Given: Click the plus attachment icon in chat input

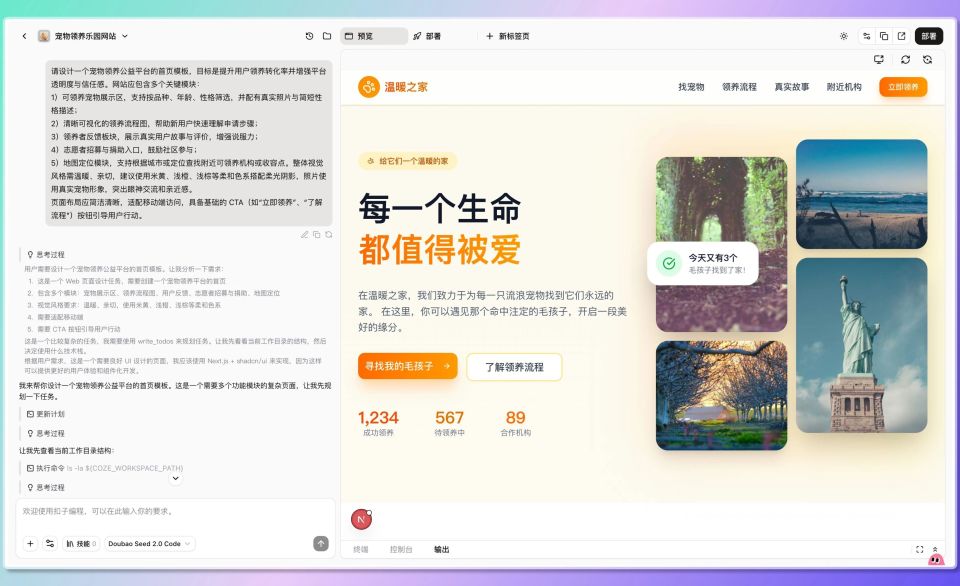Looking at the screenshot, I should coord(30,543).
